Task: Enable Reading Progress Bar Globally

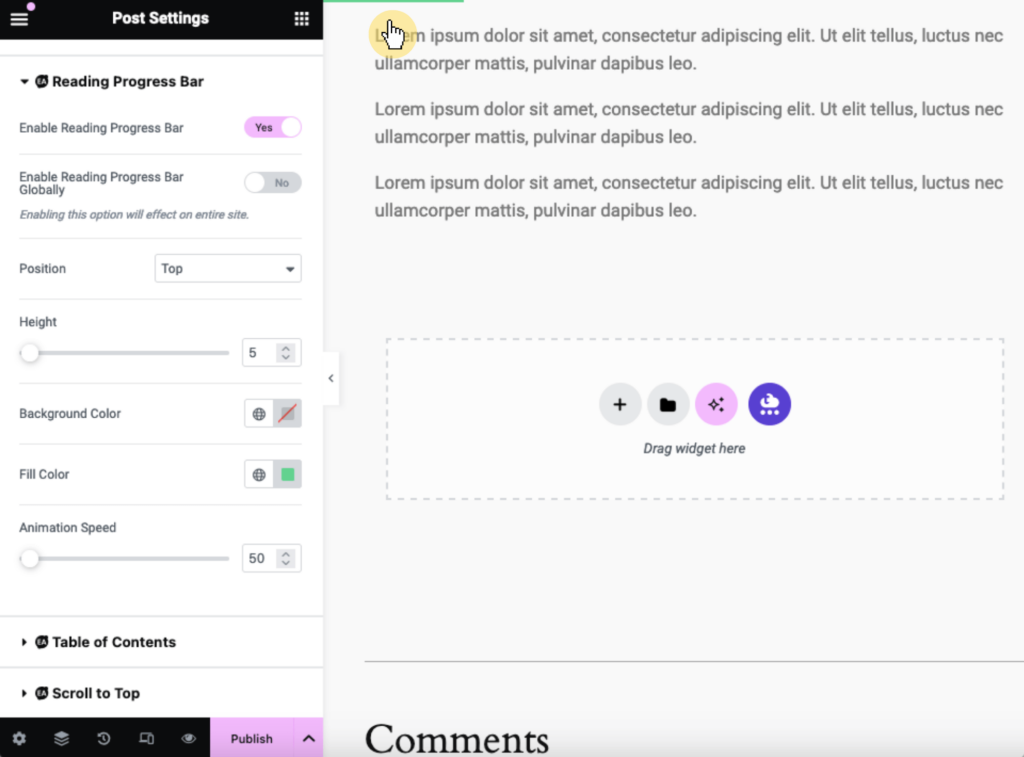Action: click(x=273, y=183)
